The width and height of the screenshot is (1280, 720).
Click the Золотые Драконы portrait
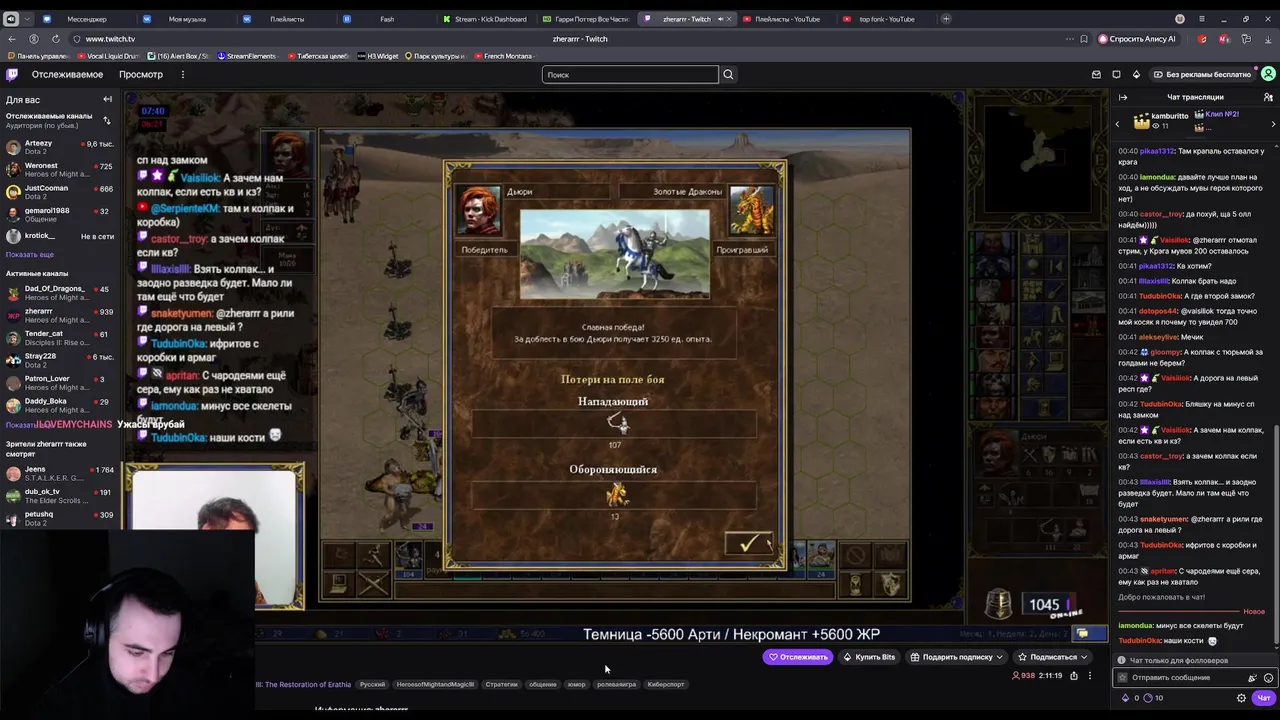751,211
